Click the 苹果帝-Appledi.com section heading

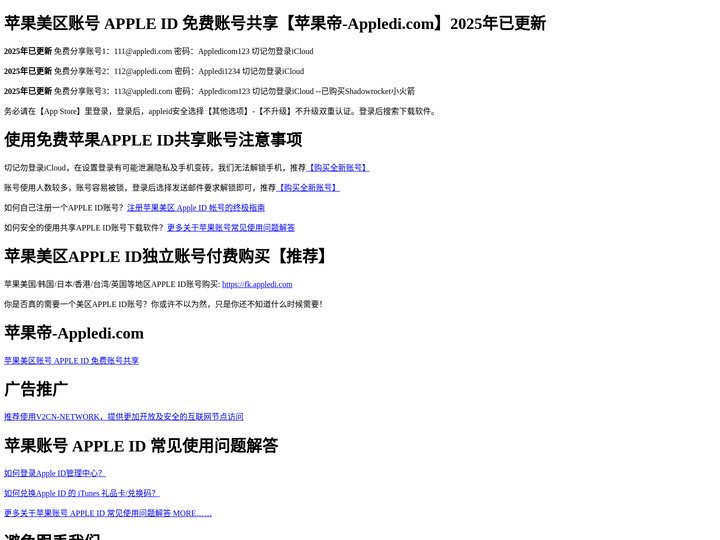(74, 333)
